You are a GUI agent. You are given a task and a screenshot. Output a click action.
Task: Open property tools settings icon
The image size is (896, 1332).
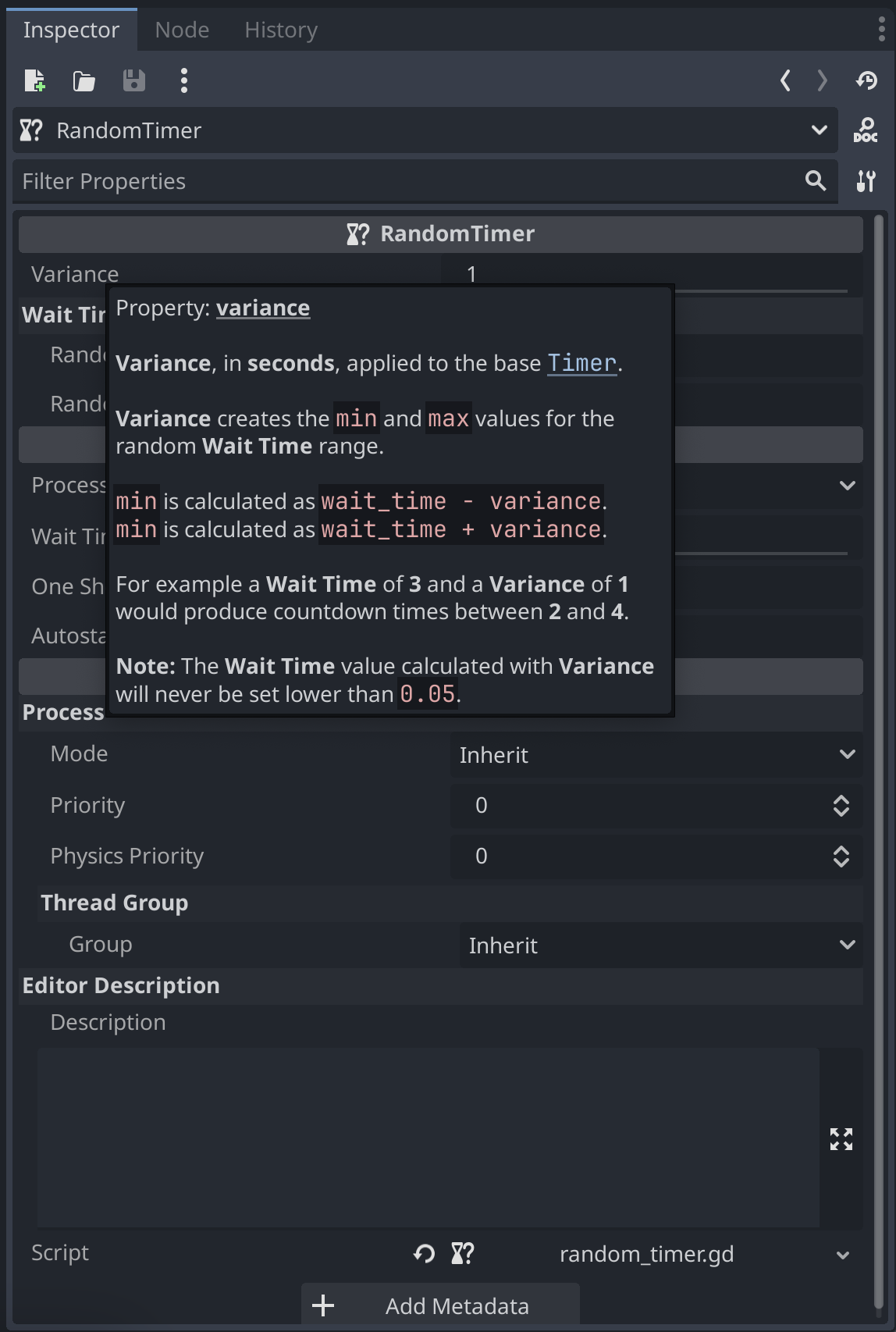(x=866, y=181)
